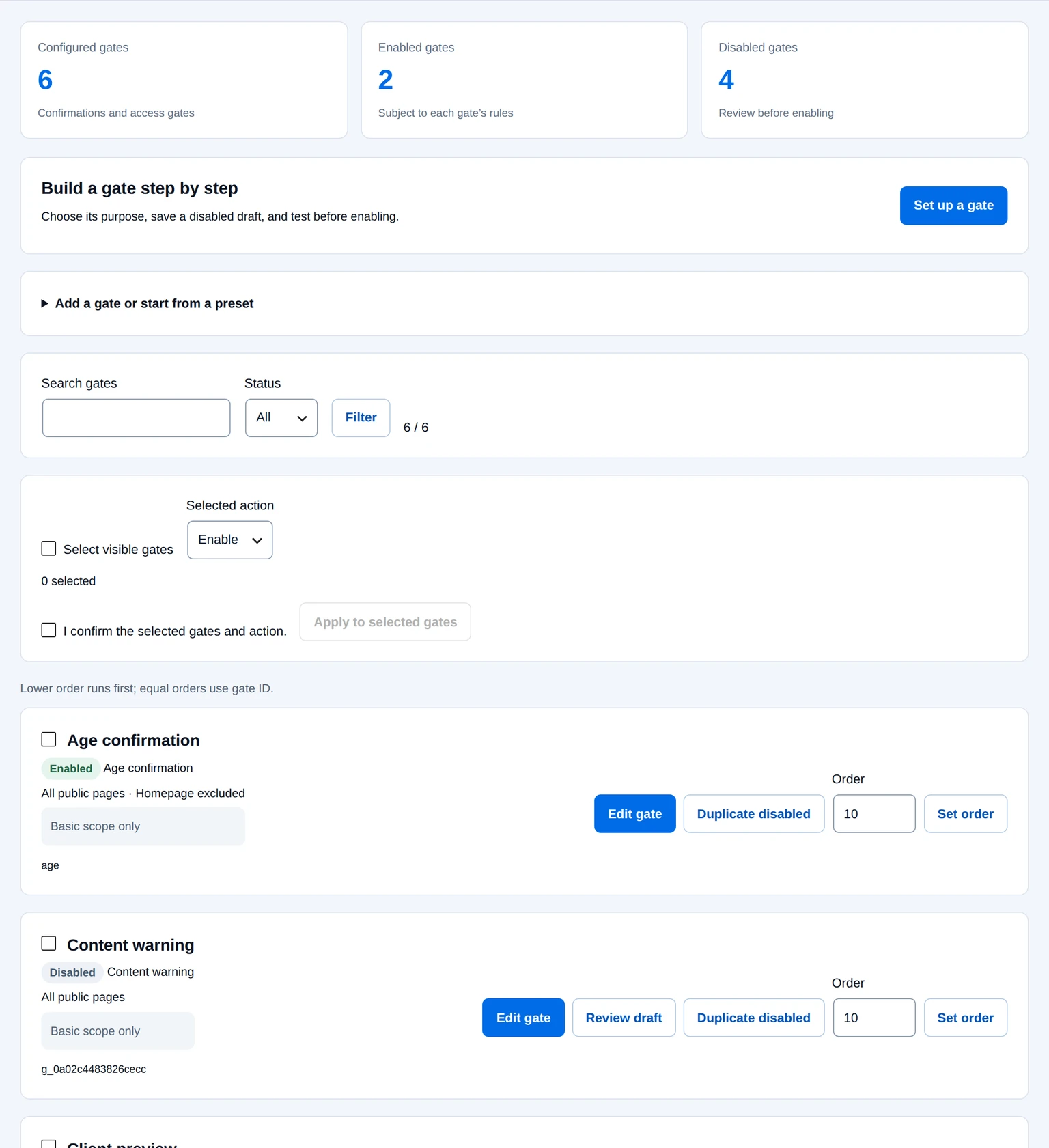This screenshot has height=1148, width=1049.
Task: Click the Enabled badge on Age confirmation
Action: tap(71, 768)
